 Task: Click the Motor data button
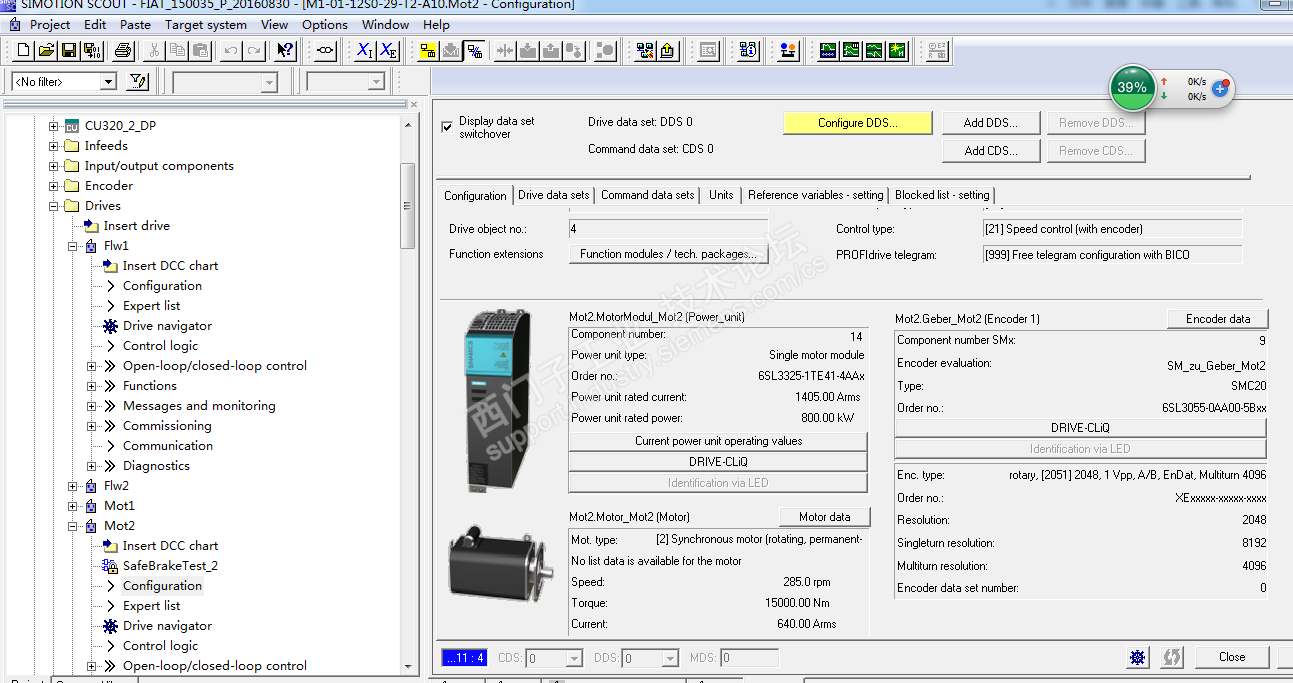(824, 517)
